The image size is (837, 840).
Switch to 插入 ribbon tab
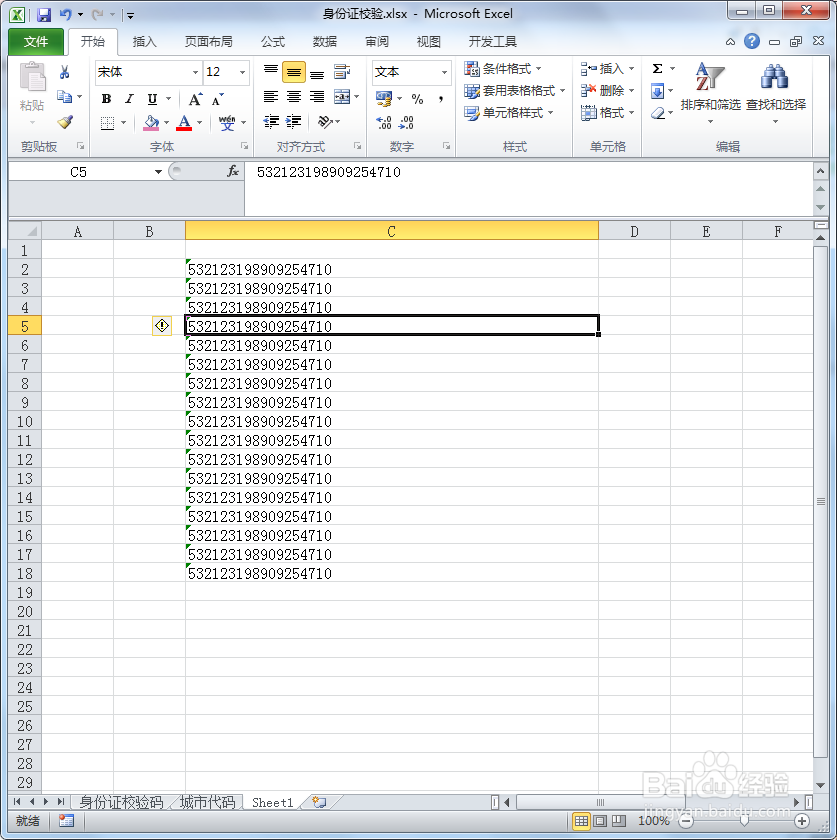tap(144, 42)
